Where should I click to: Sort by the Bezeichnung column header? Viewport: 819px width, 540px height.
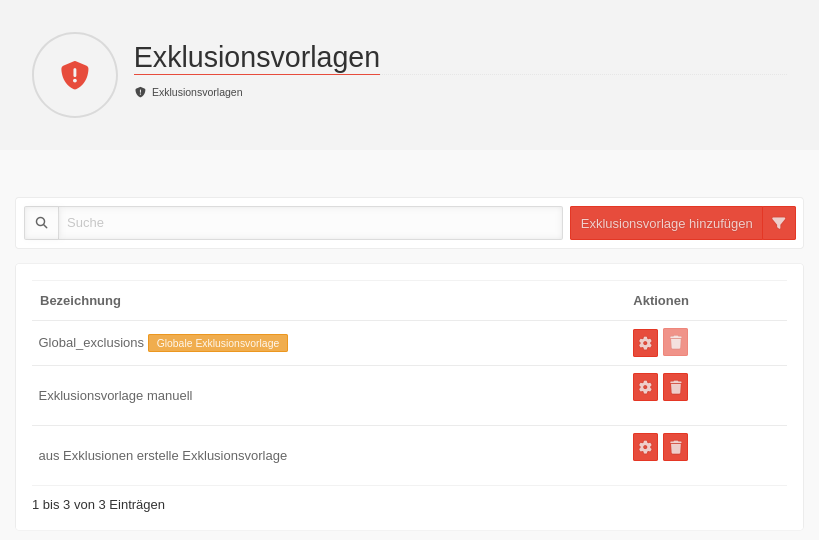80,300
